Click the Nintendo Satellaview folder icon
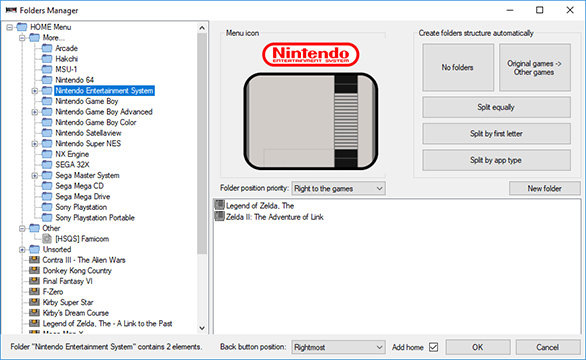This screenshot has width=586, height=360. pyautogui.click(x=47, y=133)
